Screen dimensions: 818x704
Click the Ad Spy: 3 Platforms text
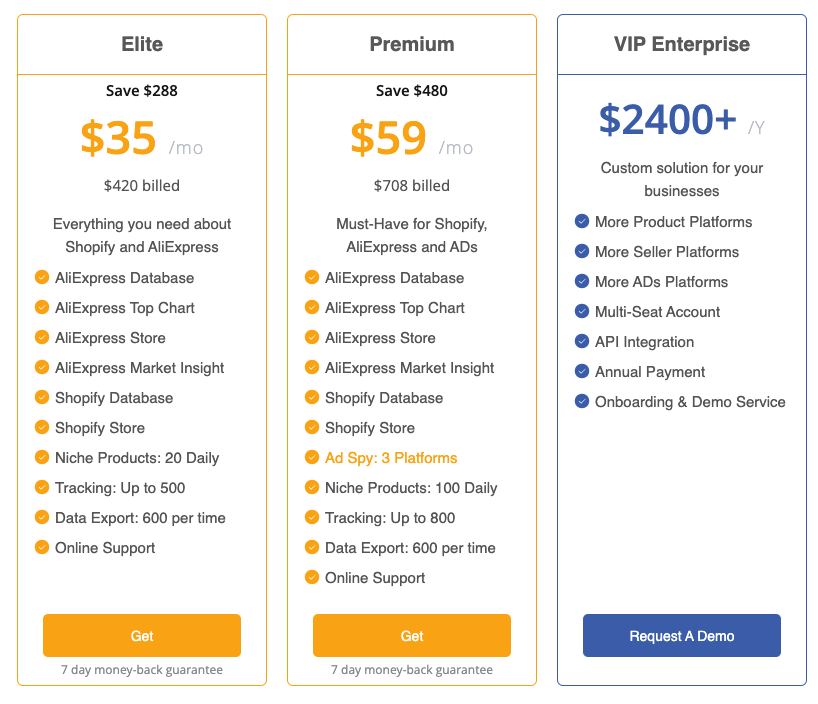391,458
